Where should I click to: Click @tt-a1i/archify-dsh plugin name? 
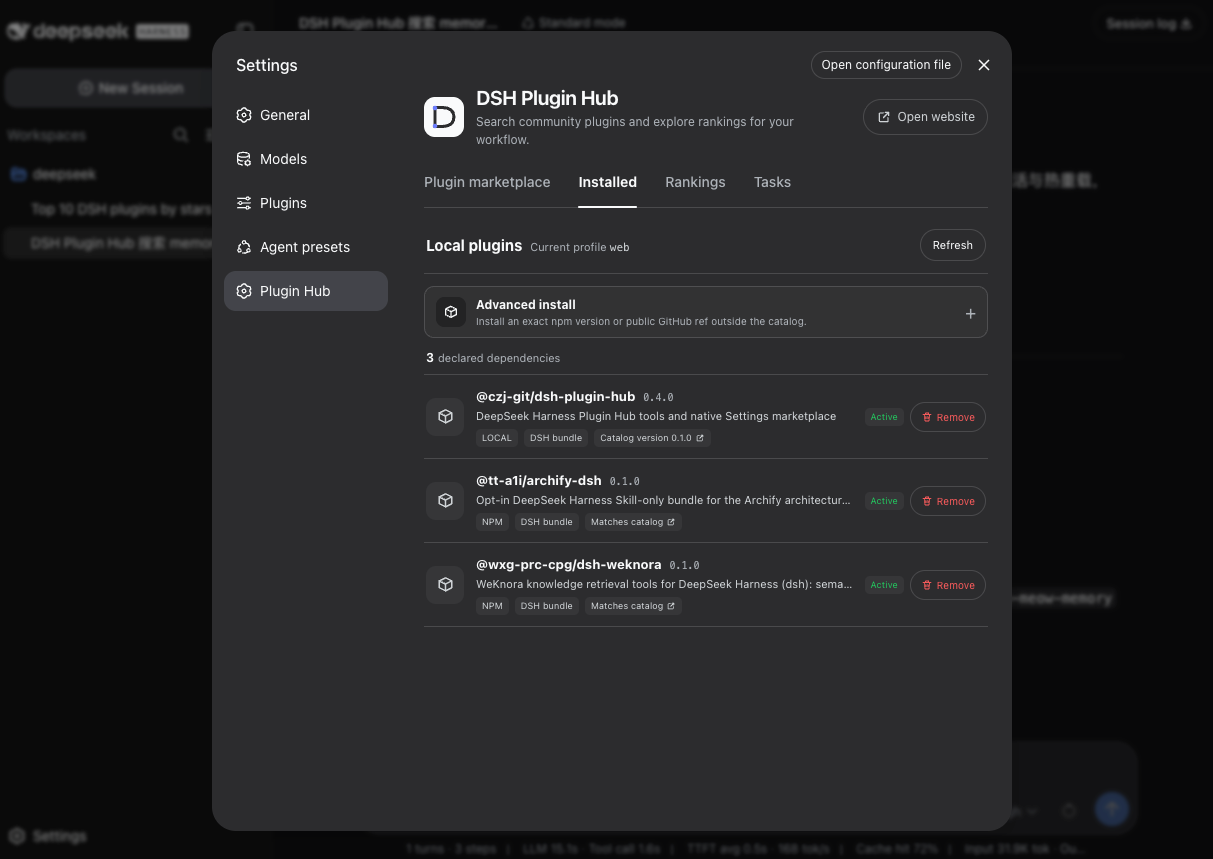click(539, 480)
